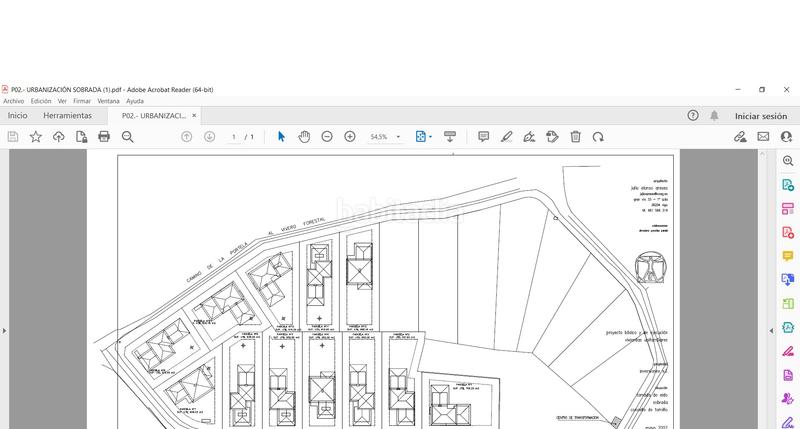Open the 54.5% zoom level dropdown
The width and height of the screenshot is (800, 429).
tap(398, 137)
